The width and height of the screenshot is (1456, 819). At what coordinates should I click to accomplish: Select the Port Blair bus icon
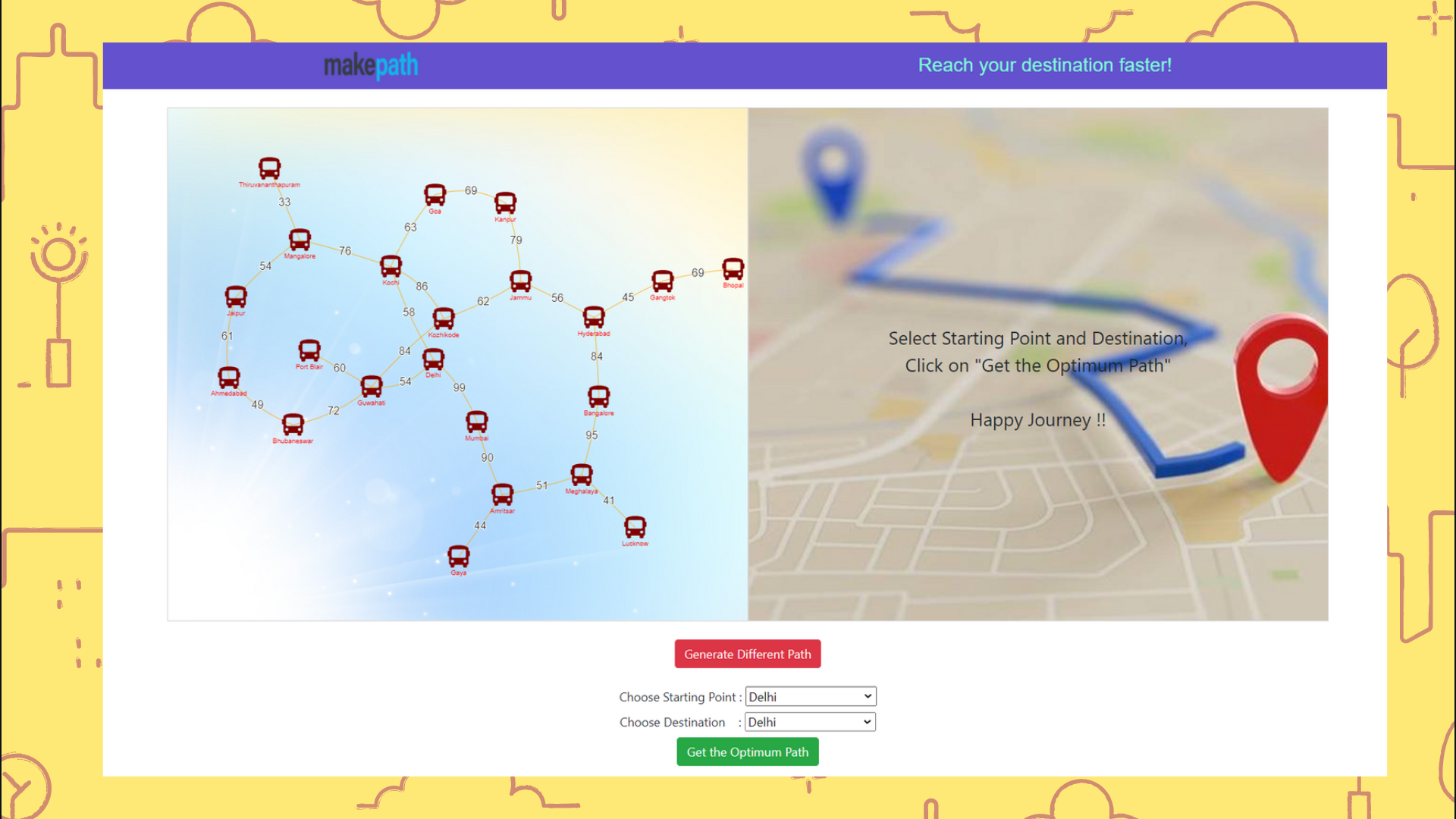pos(309,350)
